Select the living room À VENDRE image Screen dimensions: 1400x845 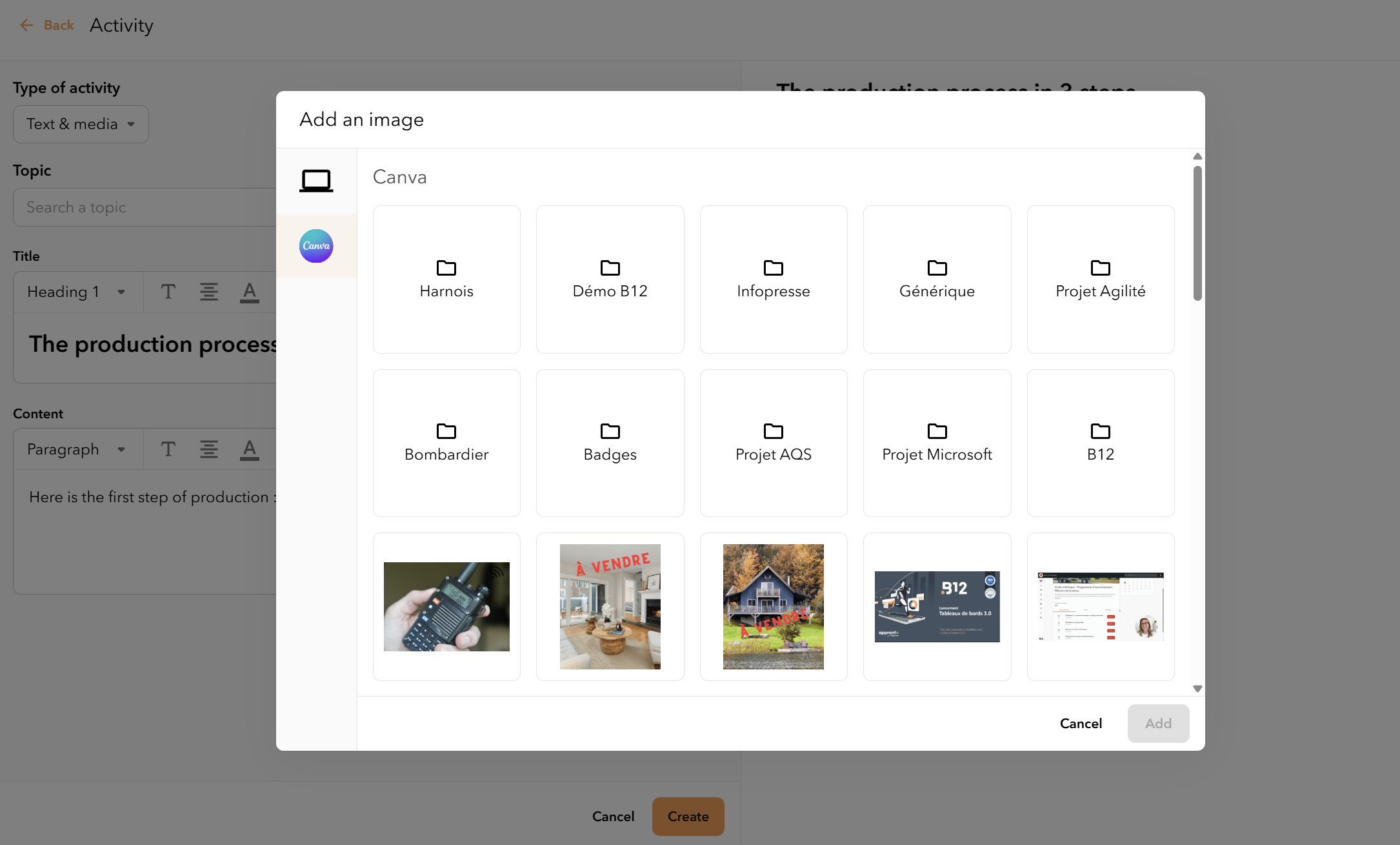click(x=610, y=607)
